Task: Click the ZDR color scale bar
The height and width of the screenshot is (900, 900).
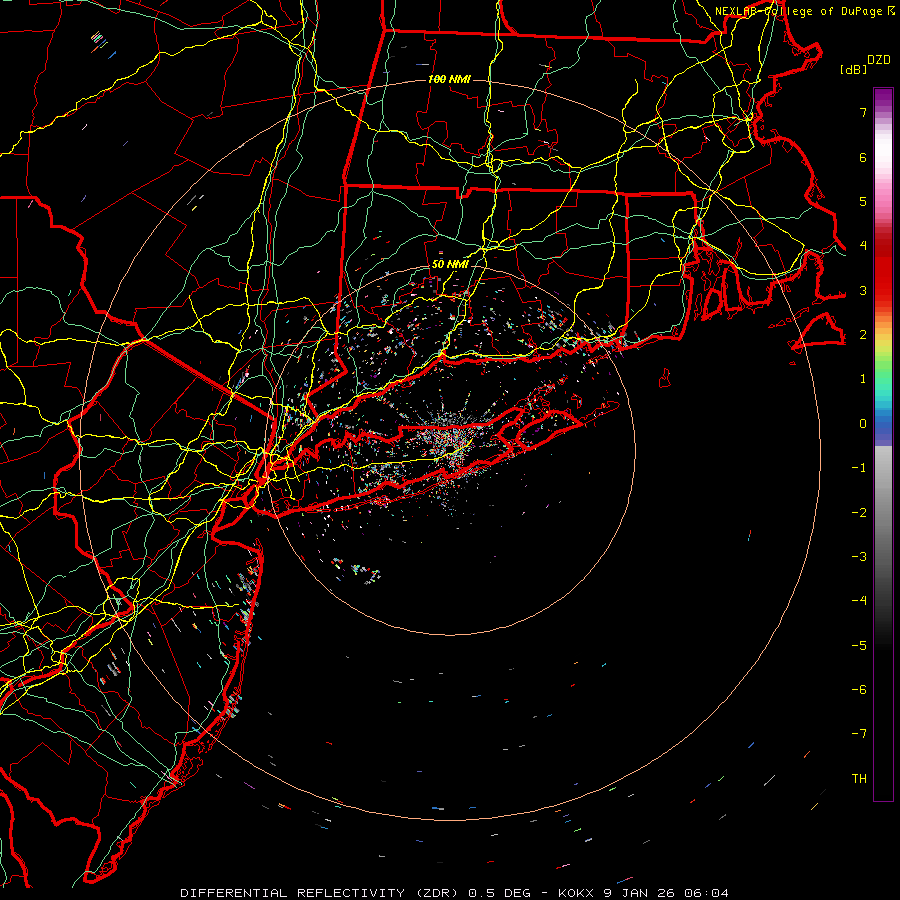Action: point(883,444)
